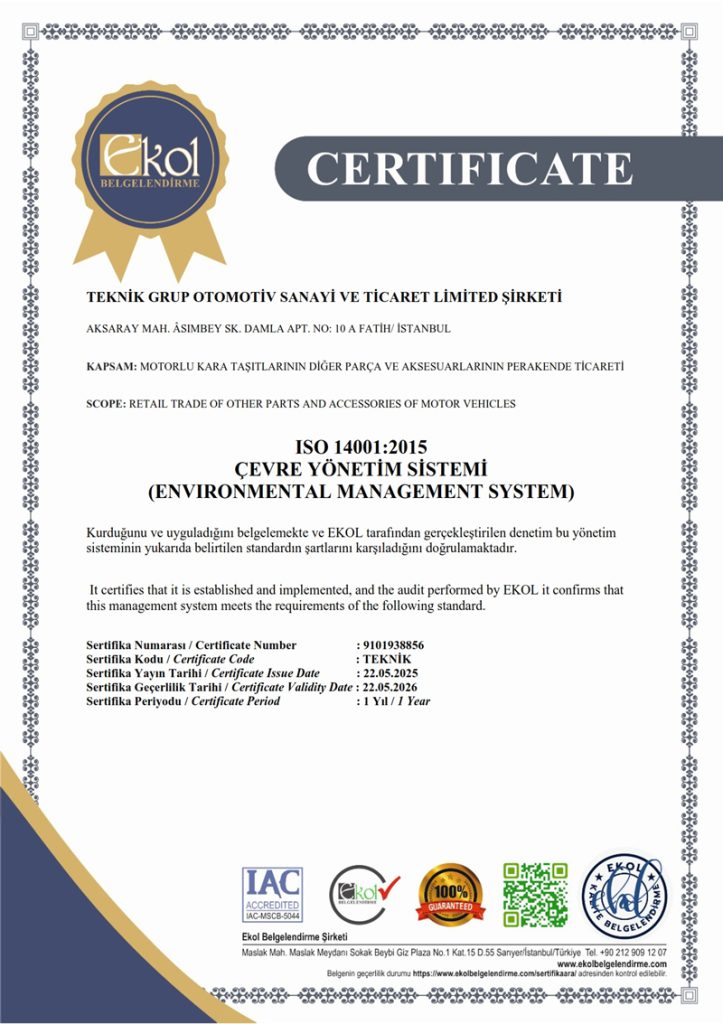
Task: Click the Ekol checkmark circular logo
Action: (364, 894)
